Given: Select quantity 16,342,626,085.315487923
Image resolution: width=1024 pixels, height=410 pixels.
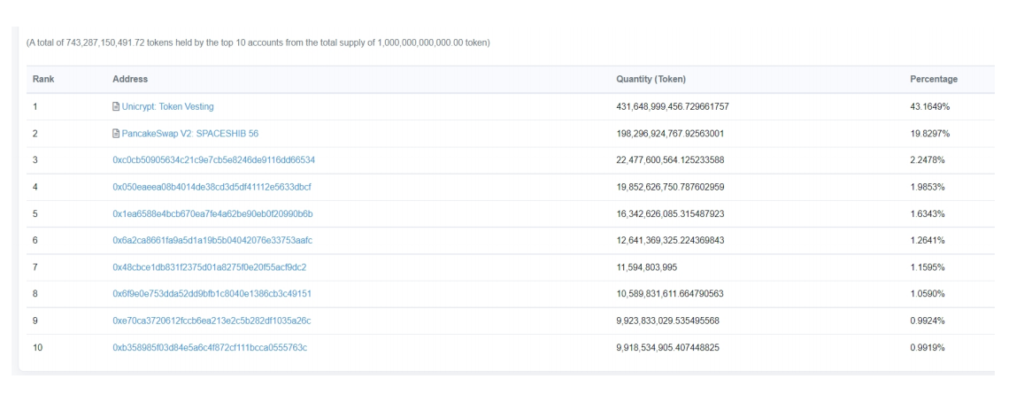Looking at the screenshot, I should coord(670,213).
